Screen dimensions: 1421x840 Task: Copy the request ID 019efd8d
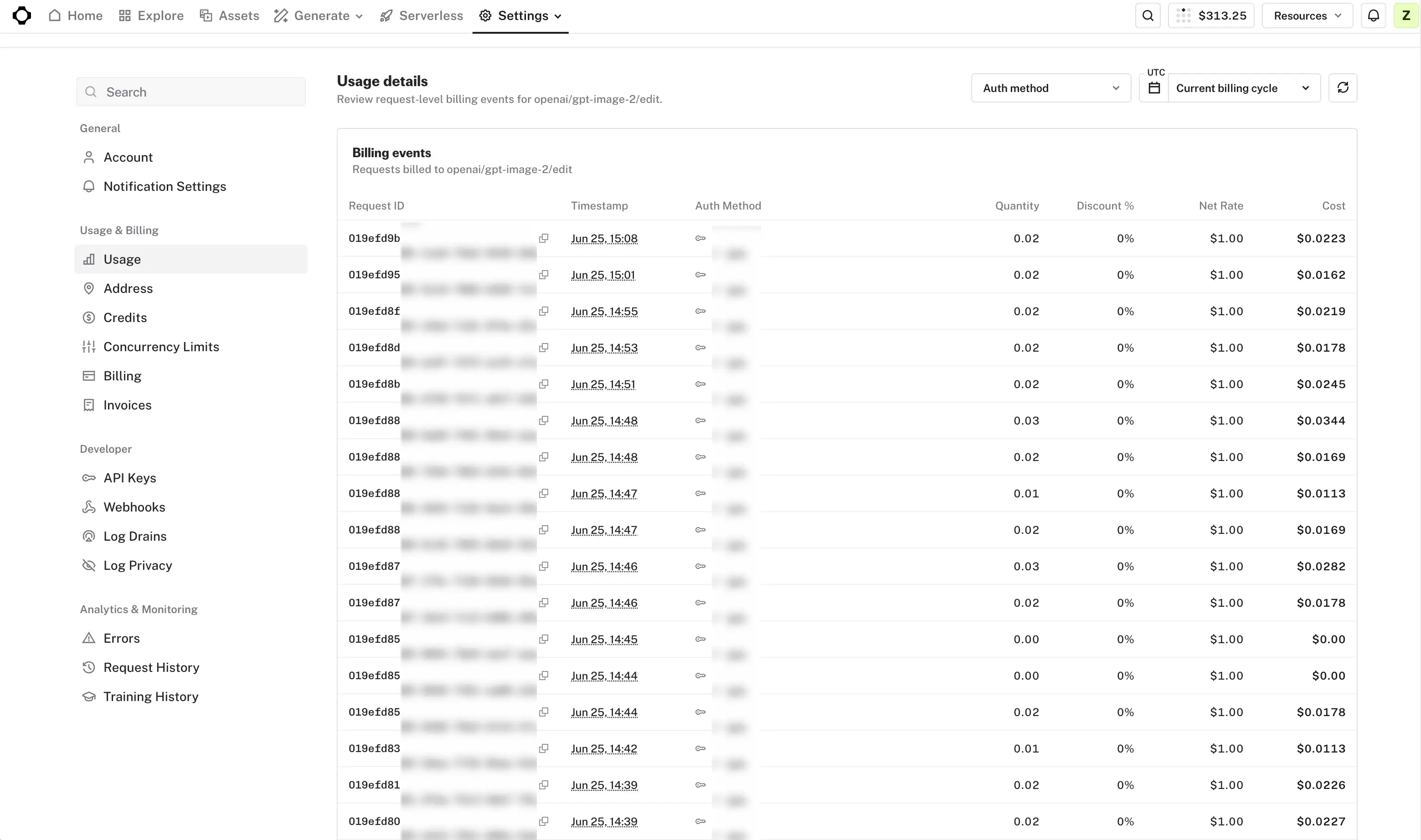tap(544, 348)
